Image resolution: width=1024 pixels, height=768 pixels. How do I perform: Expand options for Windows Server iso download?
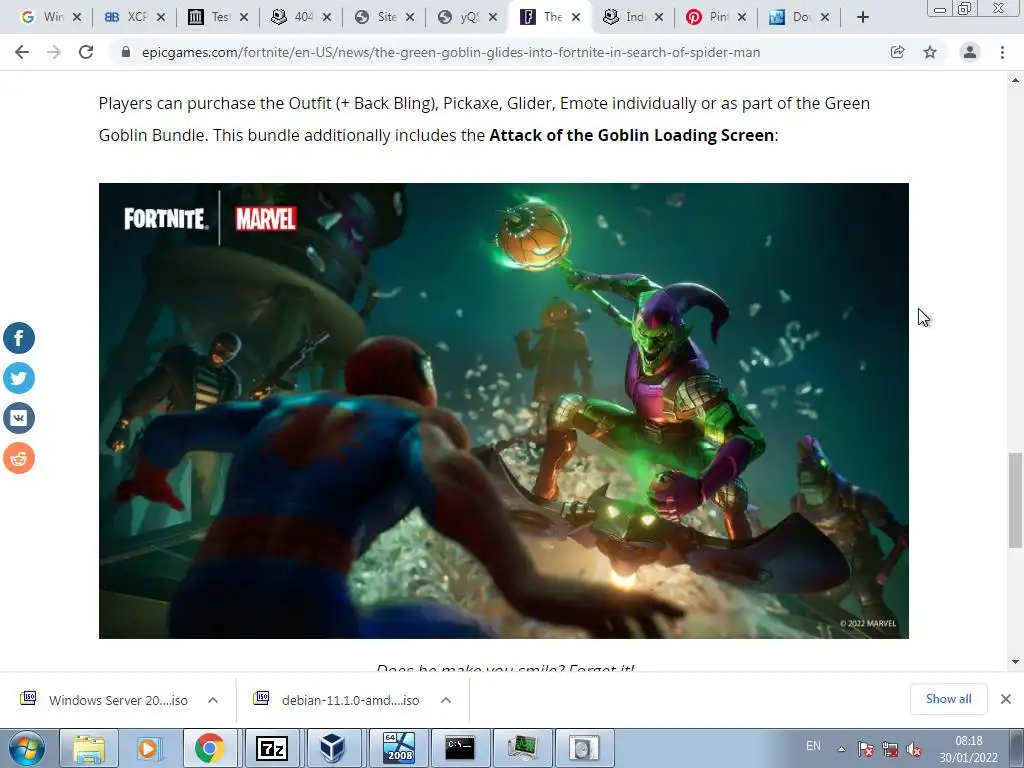coord(213,700)
